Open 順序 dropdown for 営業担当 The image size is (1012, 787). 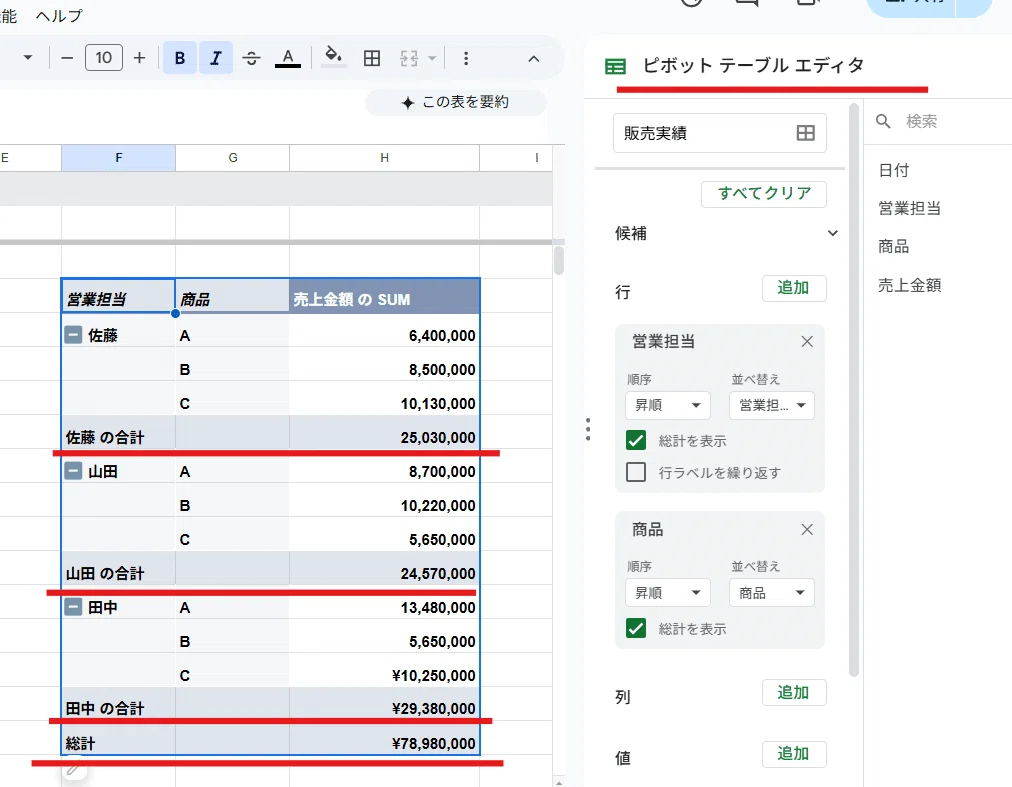(667, 405)
